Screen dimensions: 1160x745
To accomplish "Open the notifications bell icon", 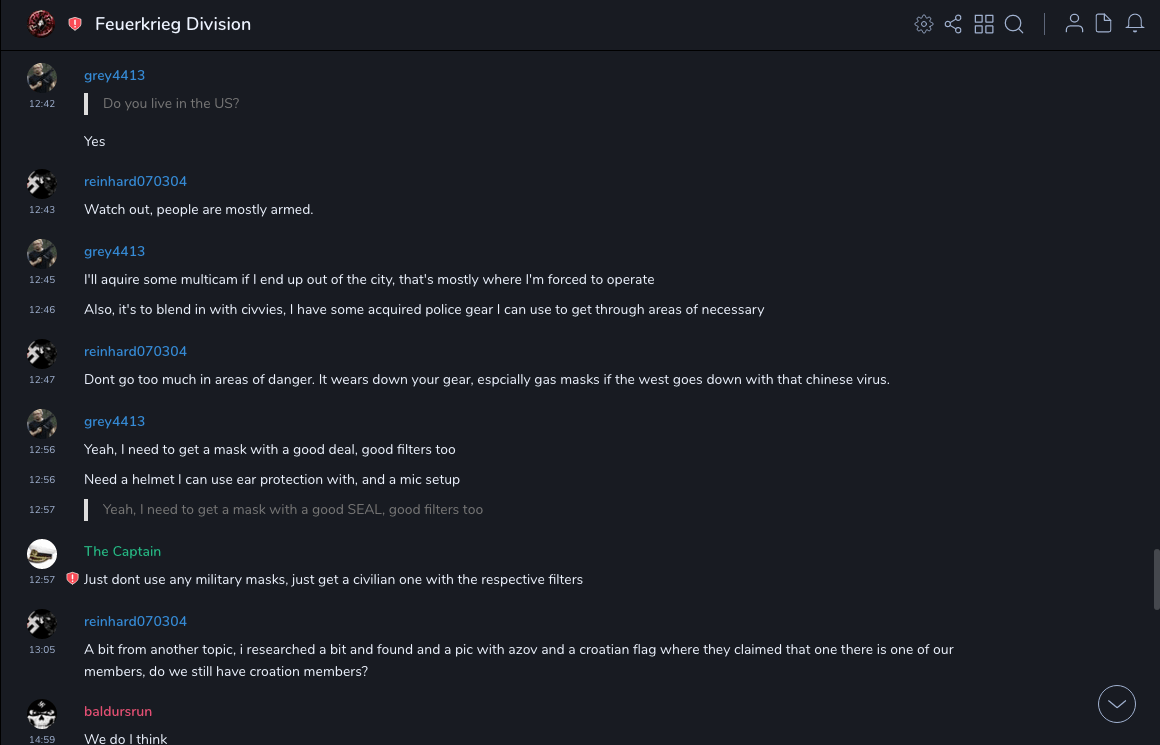I will point(1135,23).
